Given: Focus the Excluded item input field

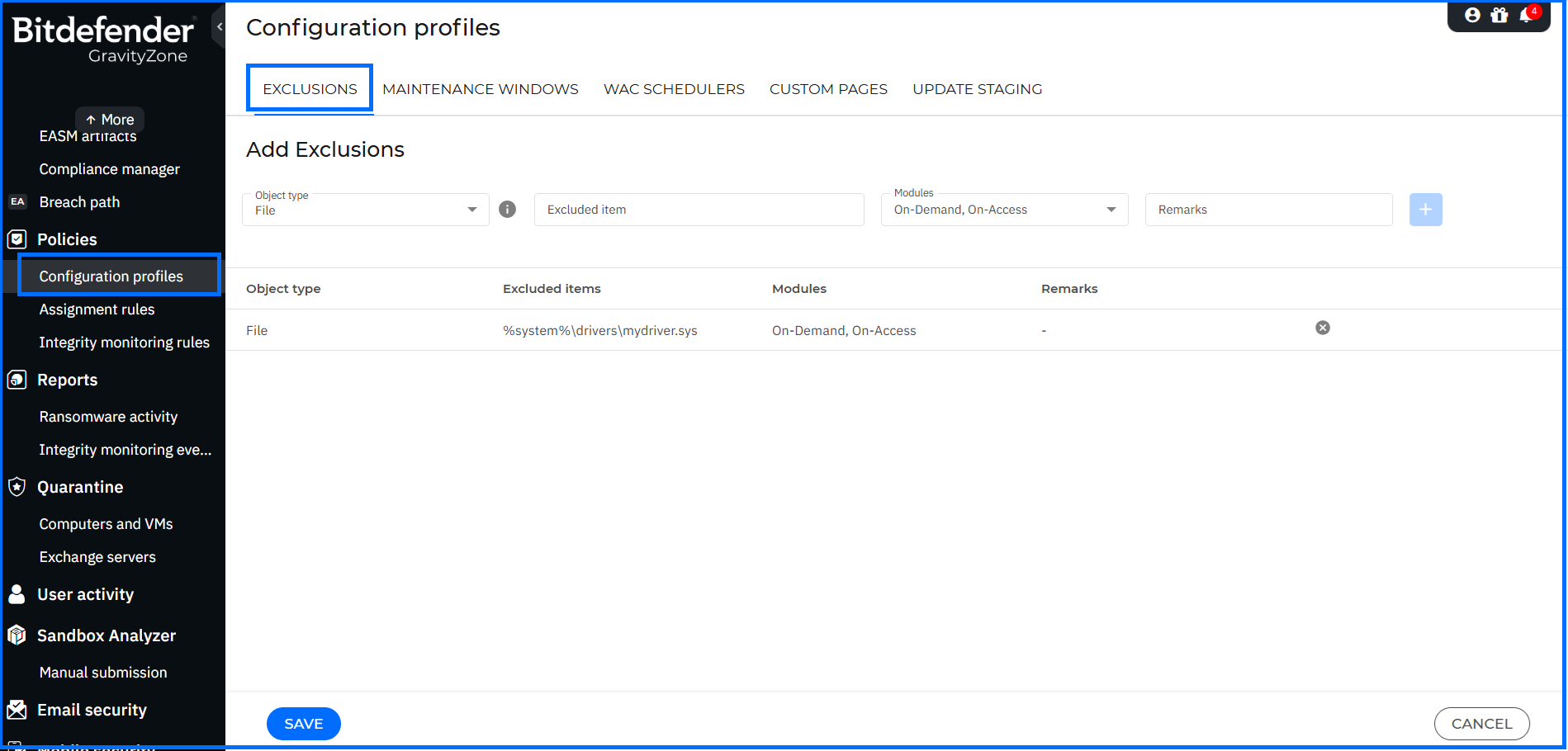Looking at the screenshot, I should click(x=699, y=210).
